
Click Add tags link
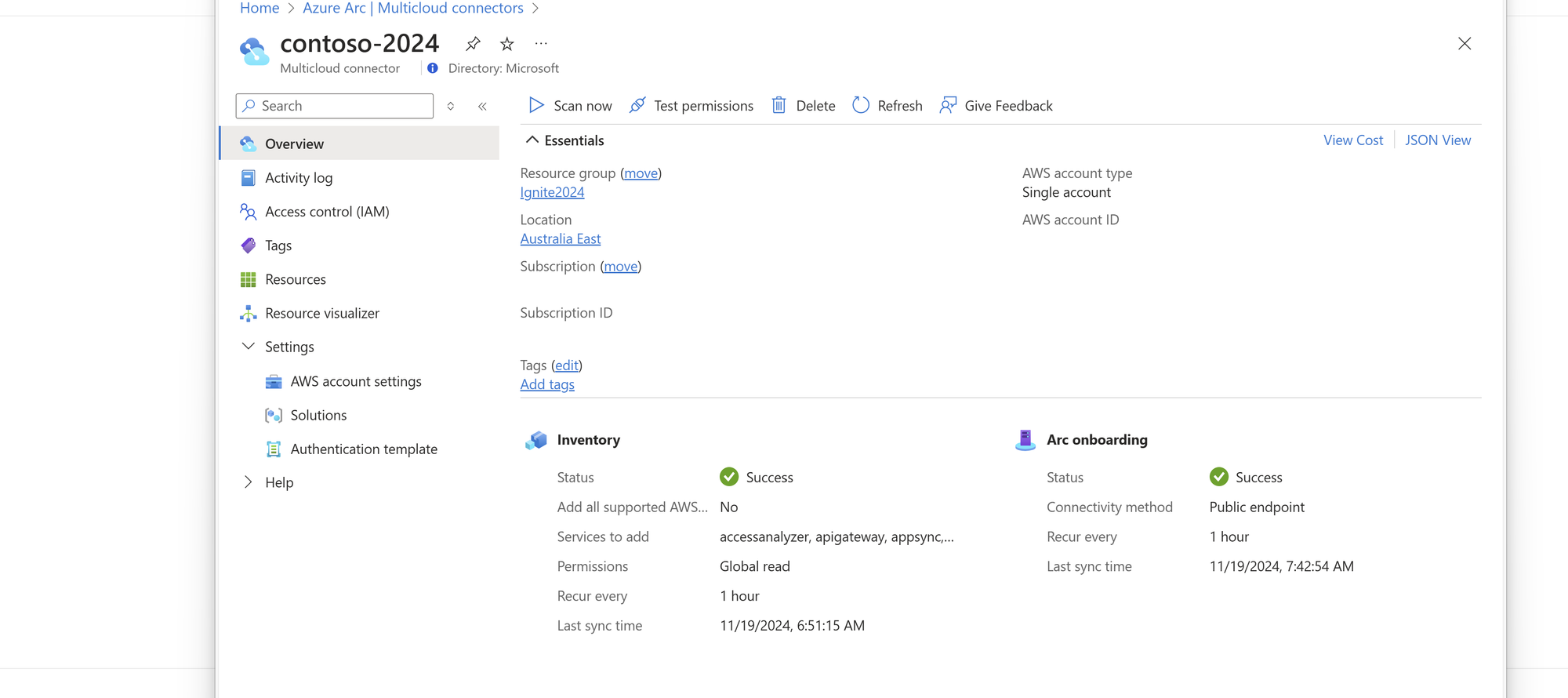coord(547,384)
